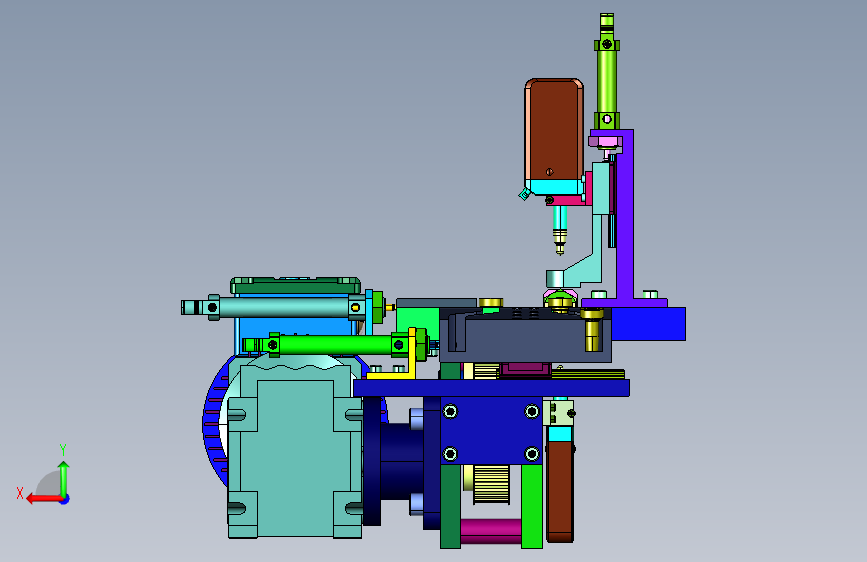Select the brown block at the lower right
867x562 pixels.
point(560,490)
